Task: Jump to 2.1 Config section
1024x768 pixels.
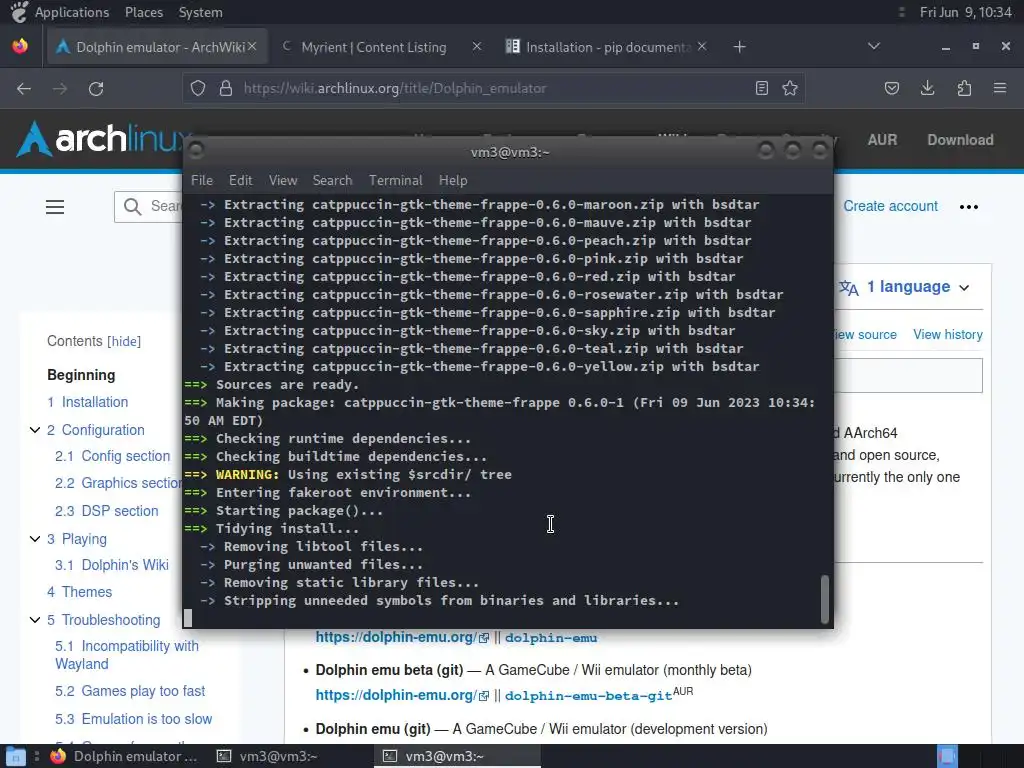Action: tap(112, 456)
